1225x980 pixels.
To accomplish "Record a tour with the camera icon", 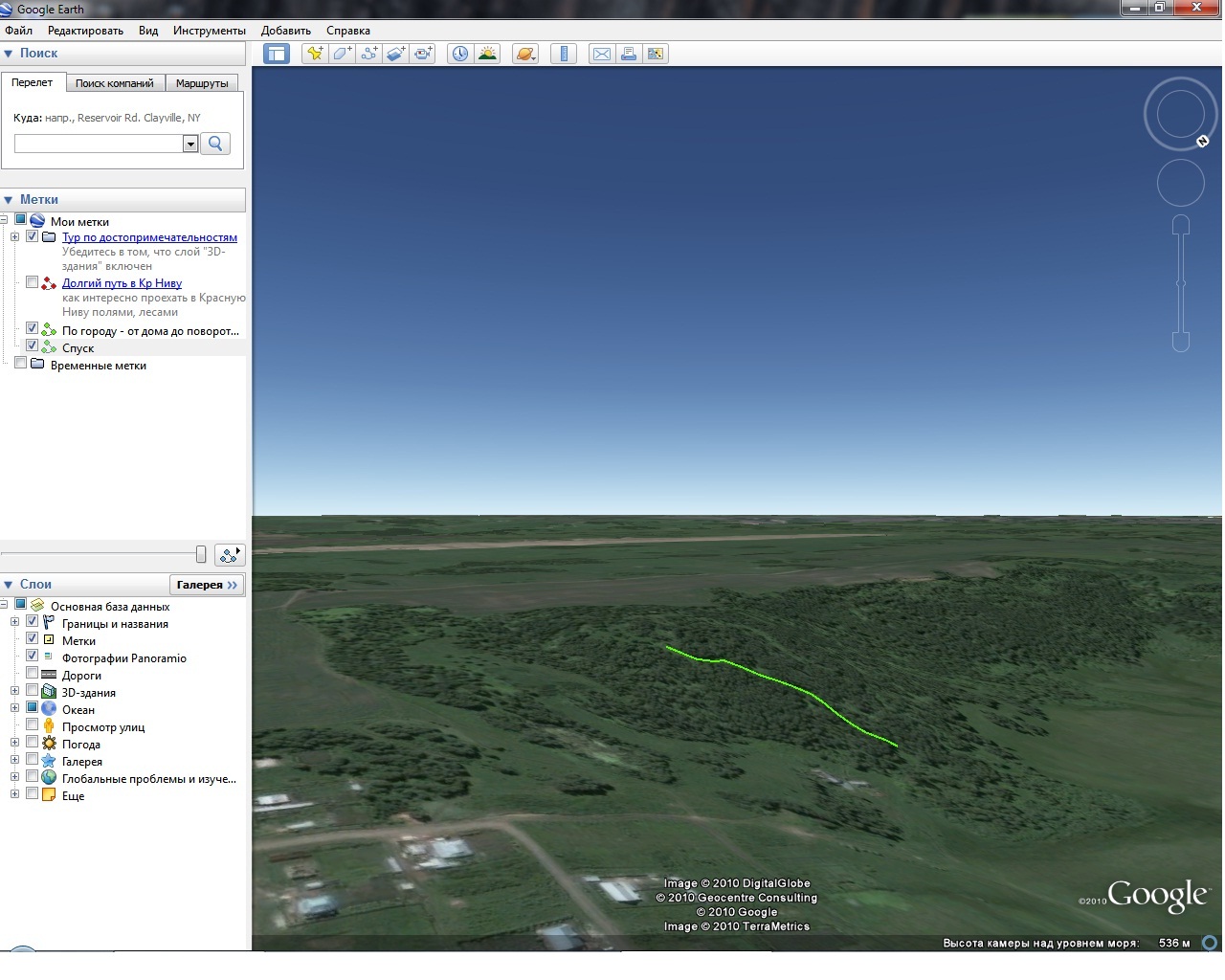I will 423,54.
